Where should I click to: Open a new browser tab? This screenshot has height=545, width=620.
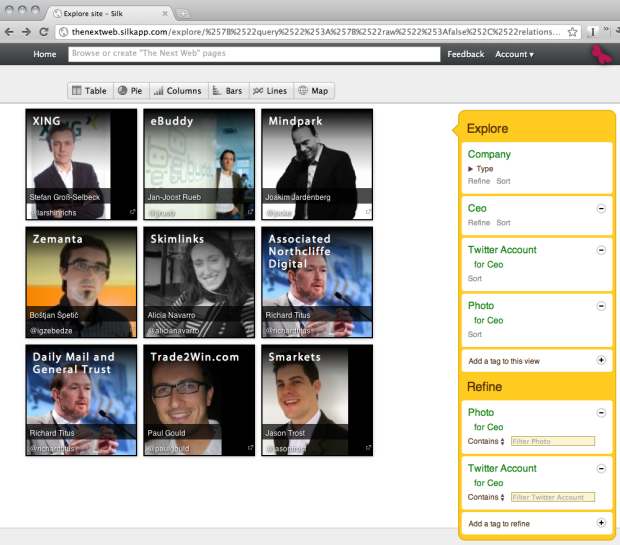coord(183,14)
